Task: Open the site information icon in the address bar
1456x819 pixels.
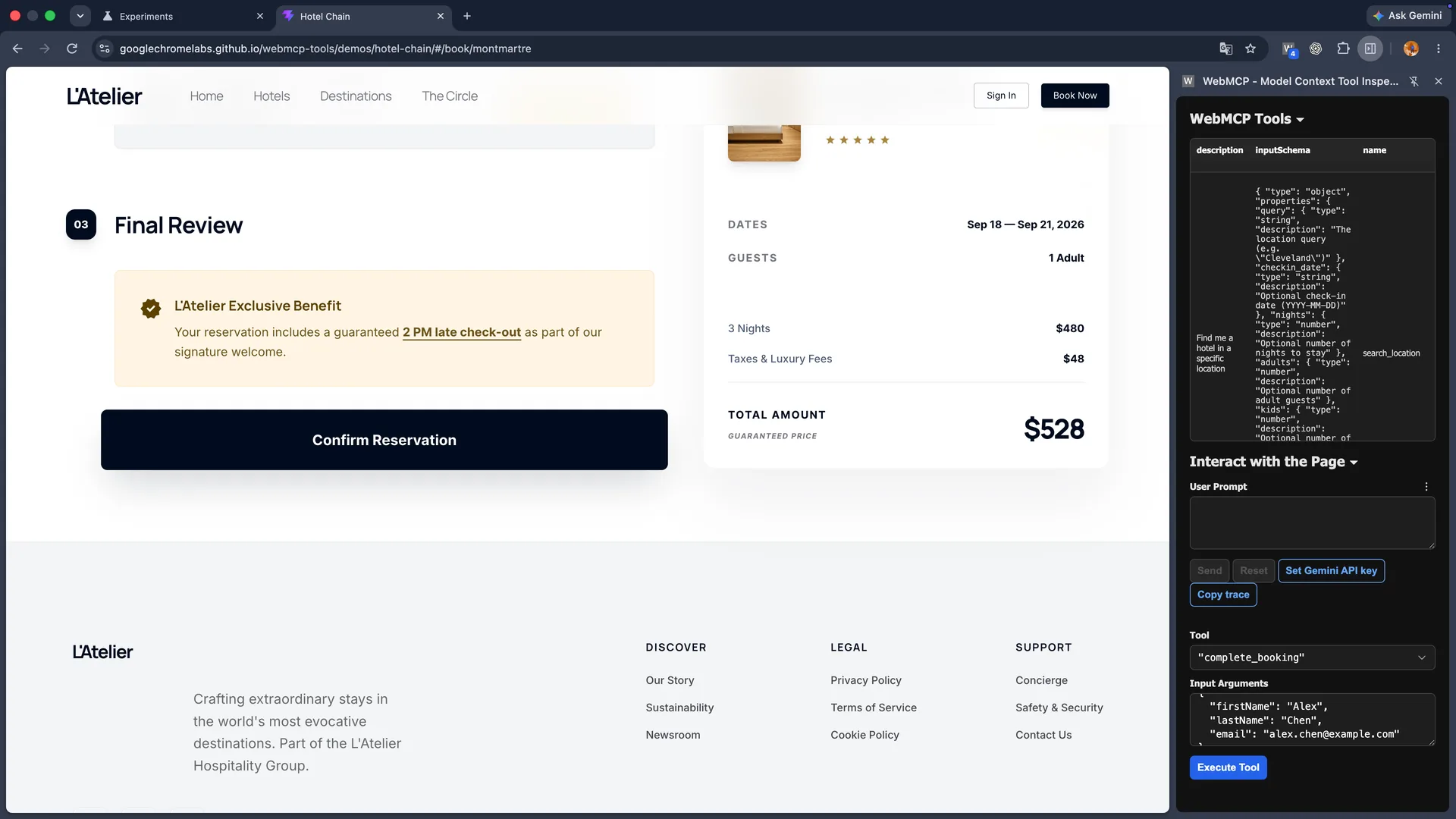Action: [105, 49]
